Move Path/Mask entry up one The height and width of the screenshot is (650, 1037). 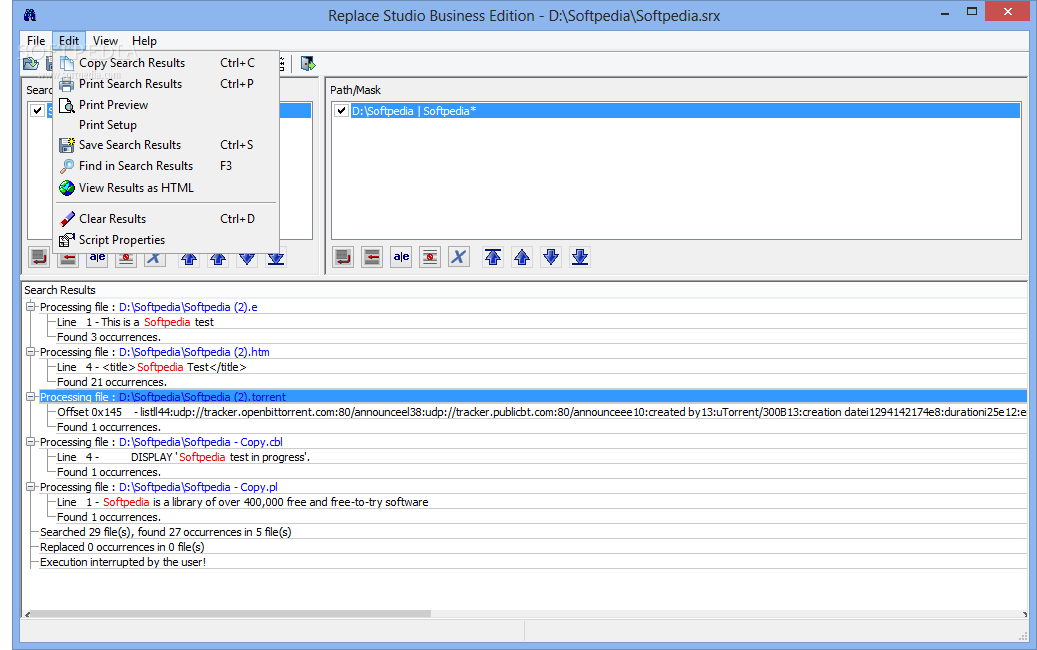(522, 257)
